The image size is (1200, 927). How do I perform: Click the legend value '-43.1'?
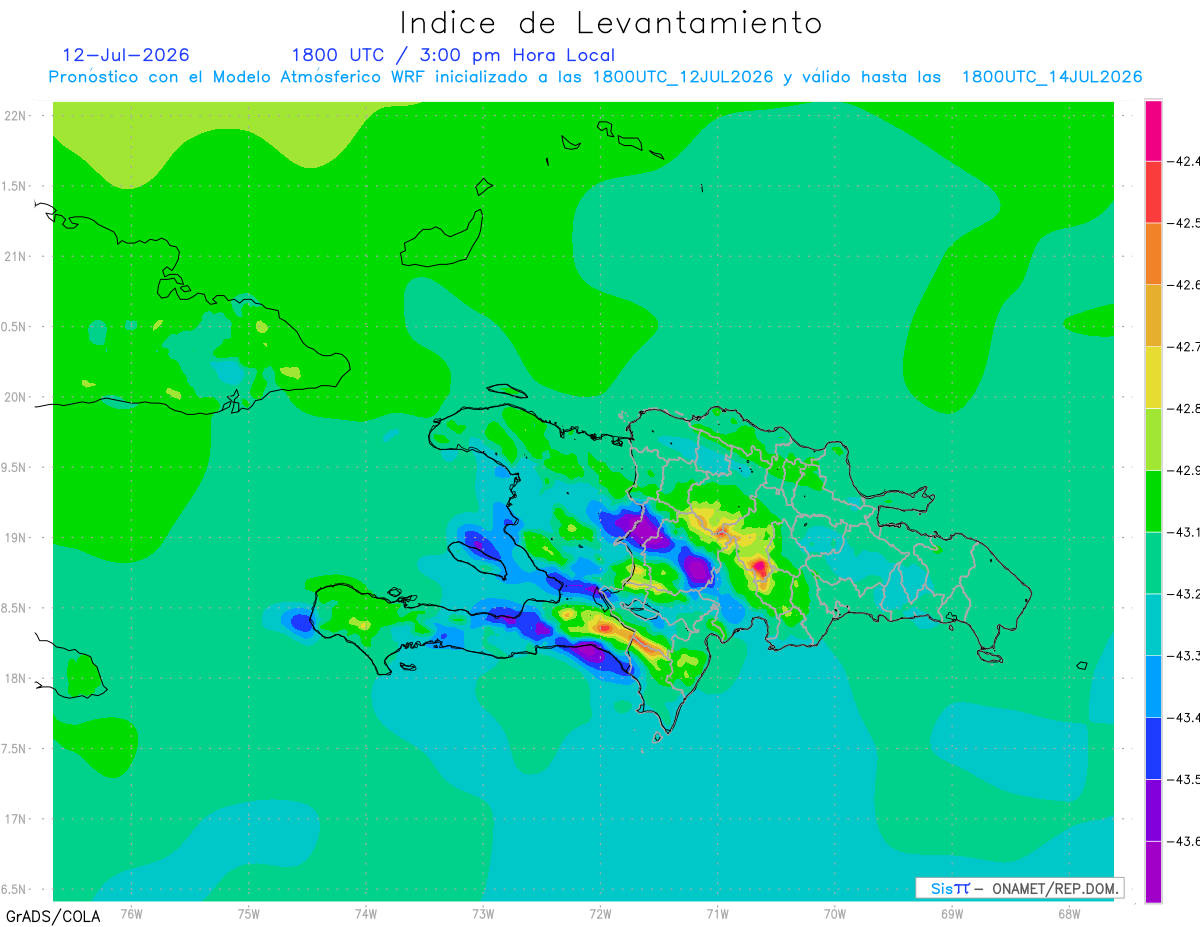[x=1184, y=532]
